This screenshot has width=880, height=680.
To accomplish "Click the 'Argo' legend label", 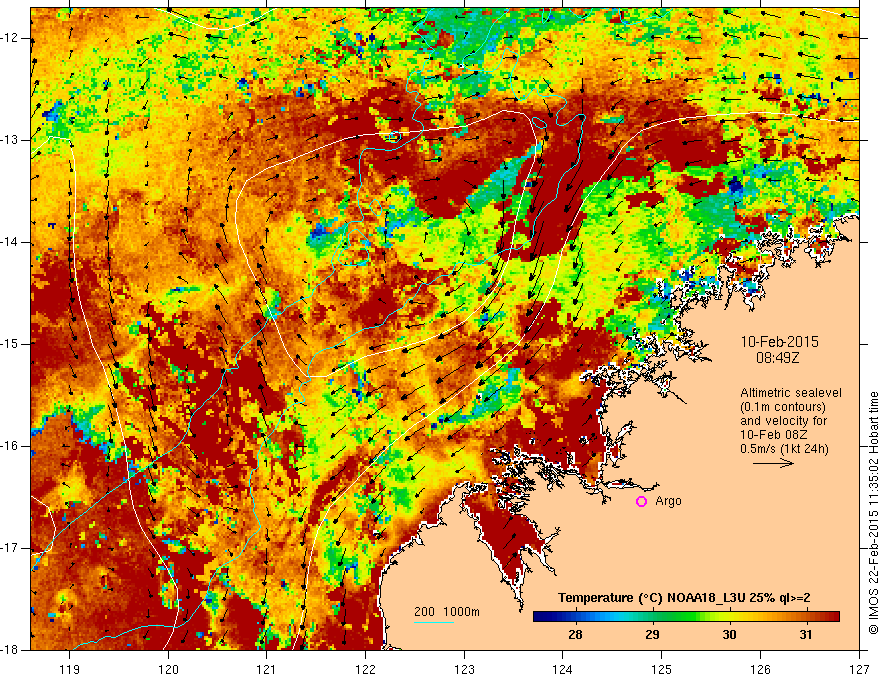I will tap(668, 501).
